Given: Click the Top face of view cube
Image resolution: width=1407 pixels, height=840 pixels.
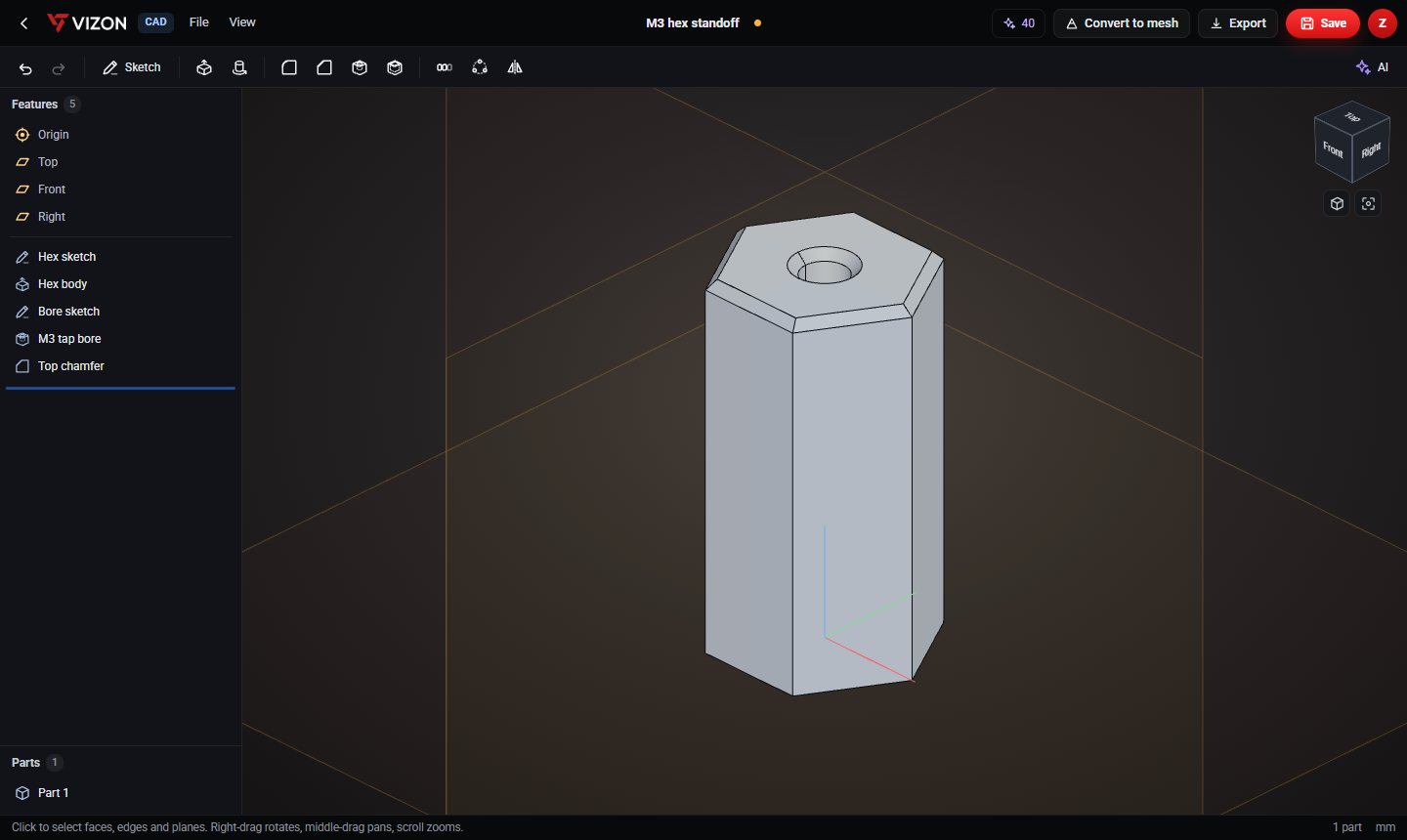Looking at the screenshot, I should [1352, 116].
